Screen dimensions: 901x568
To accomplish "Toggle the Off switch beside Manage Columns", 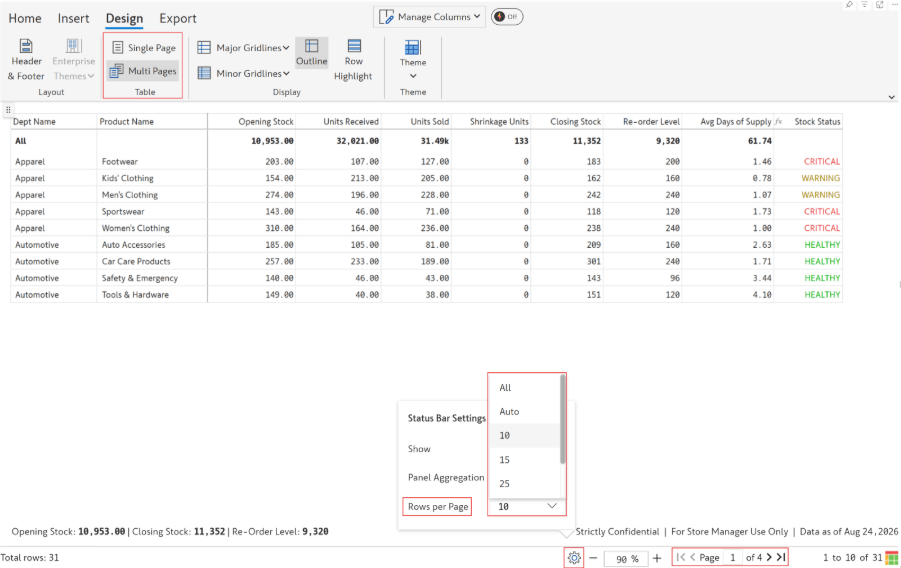I will (x=507, y=17).
